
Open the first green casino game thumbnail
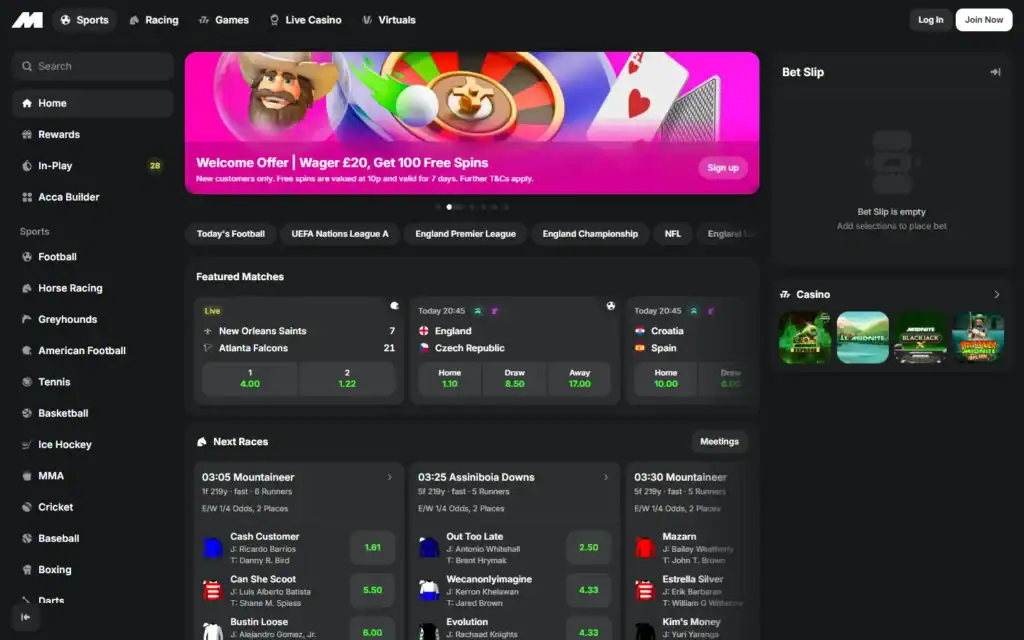click(805, 338)
